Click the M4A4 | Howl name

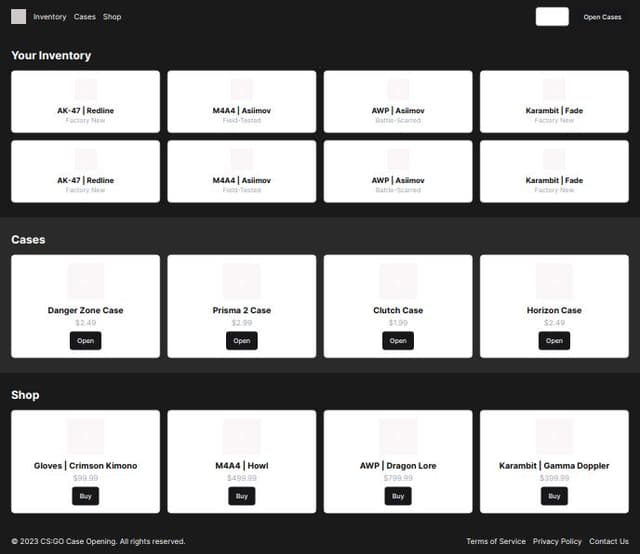point(242,466)
